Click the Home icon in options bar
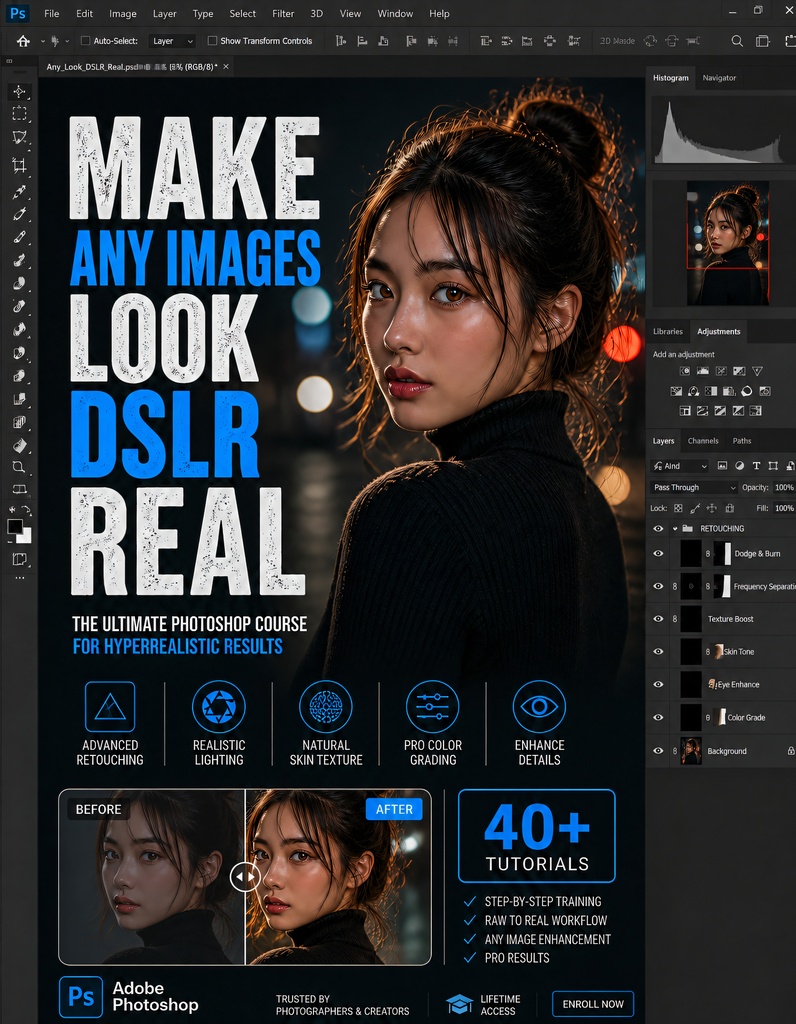 (24, 41)
